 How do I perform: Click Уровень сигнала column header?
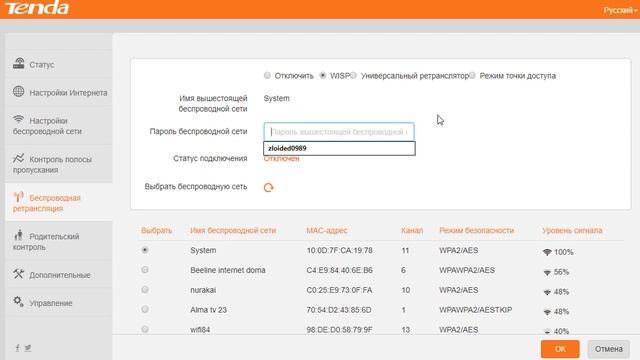click(x=572, y=231)
